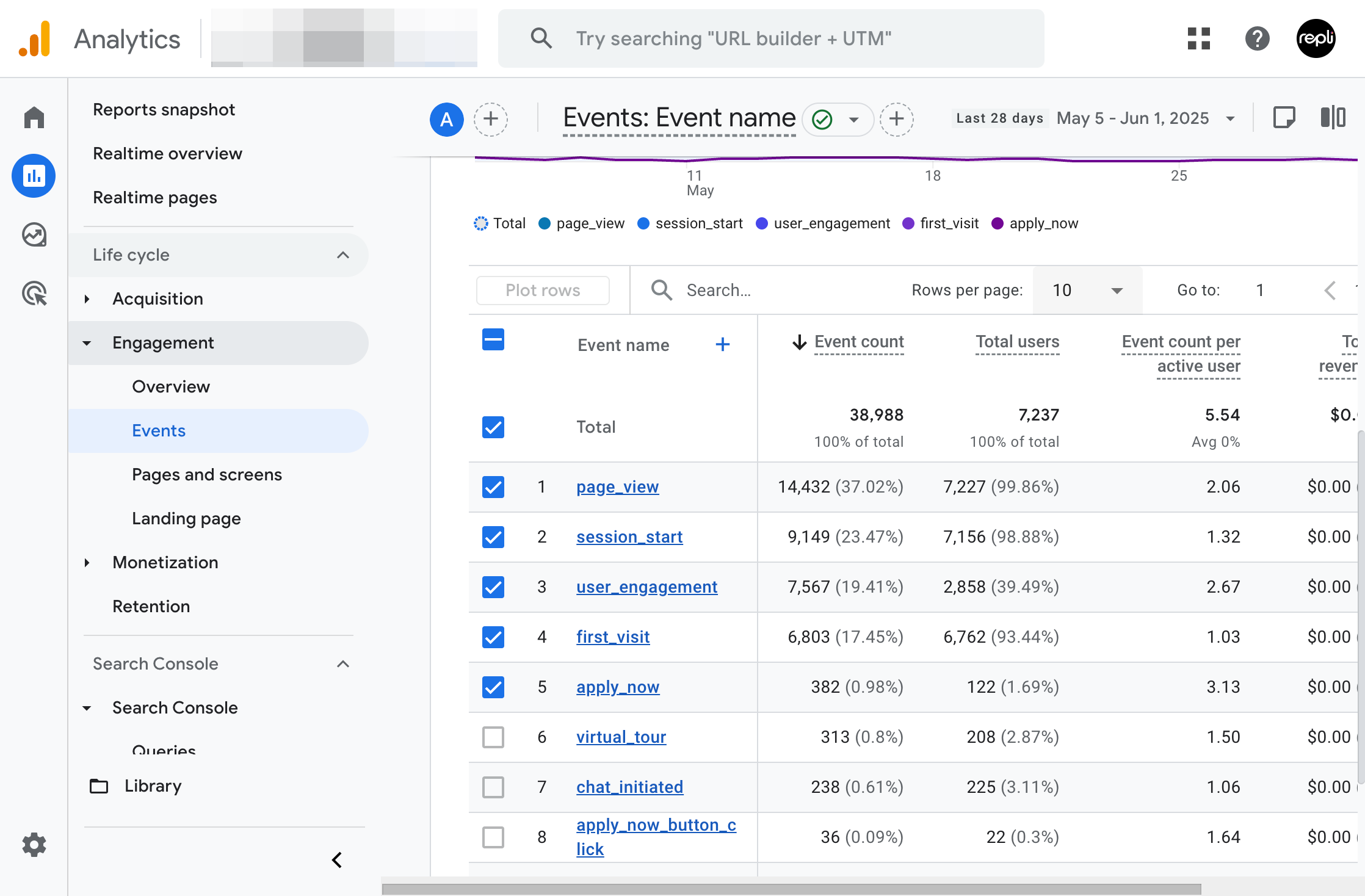Screen dimensions: 1365x896
Task: Uncheck the Total row checkbox
Action: click(x=493, y=427)
